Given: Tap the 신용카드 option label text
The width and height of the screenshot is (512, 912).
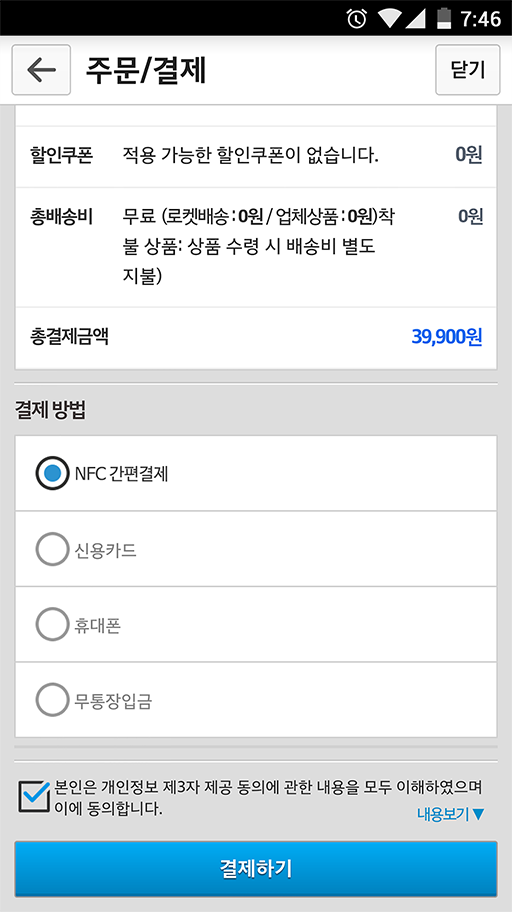Looking at the screenshot, I should [106, 550].
